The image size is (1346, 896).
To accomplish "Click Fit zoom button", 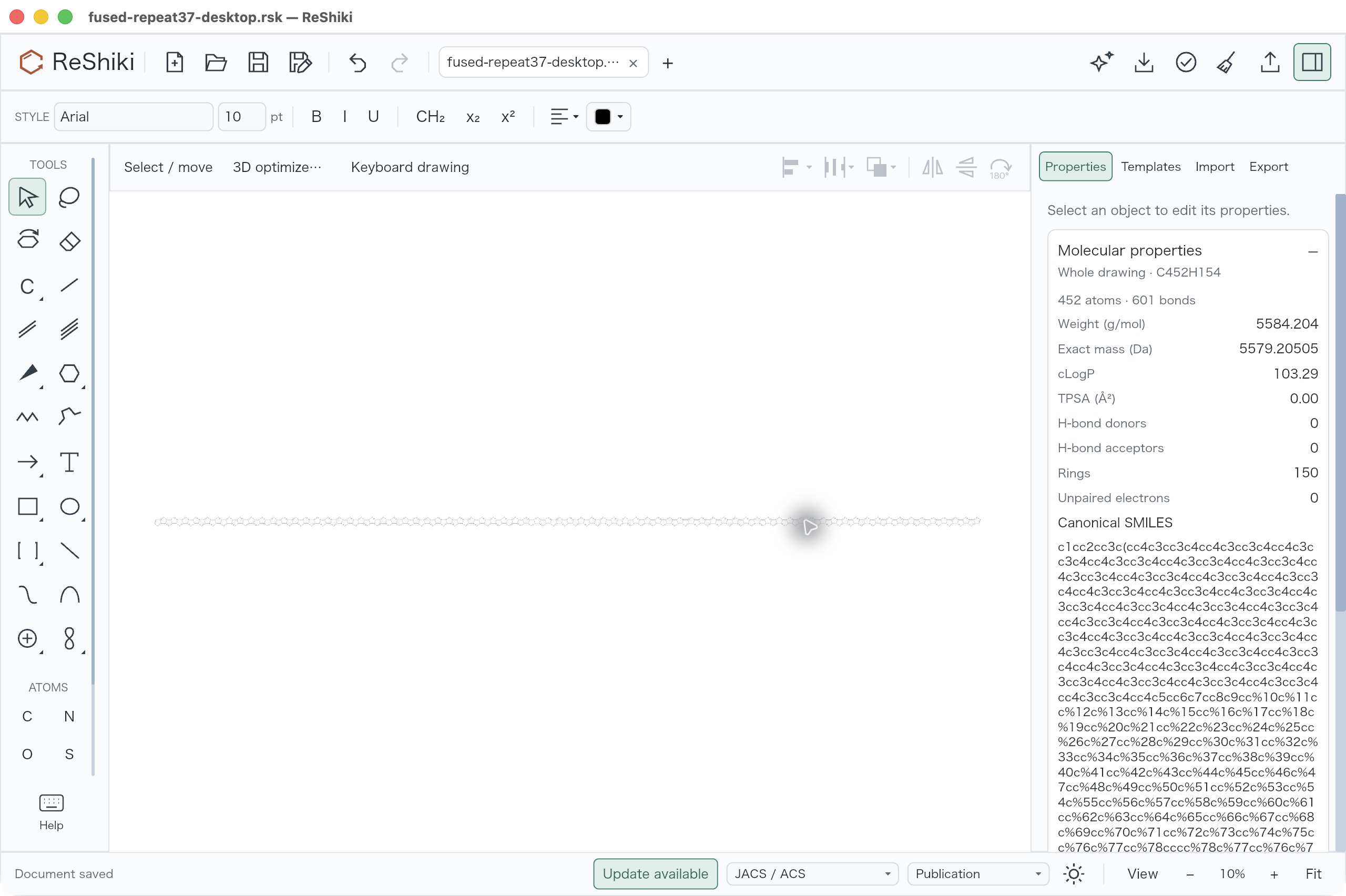I will click(x=1313, y=874).
